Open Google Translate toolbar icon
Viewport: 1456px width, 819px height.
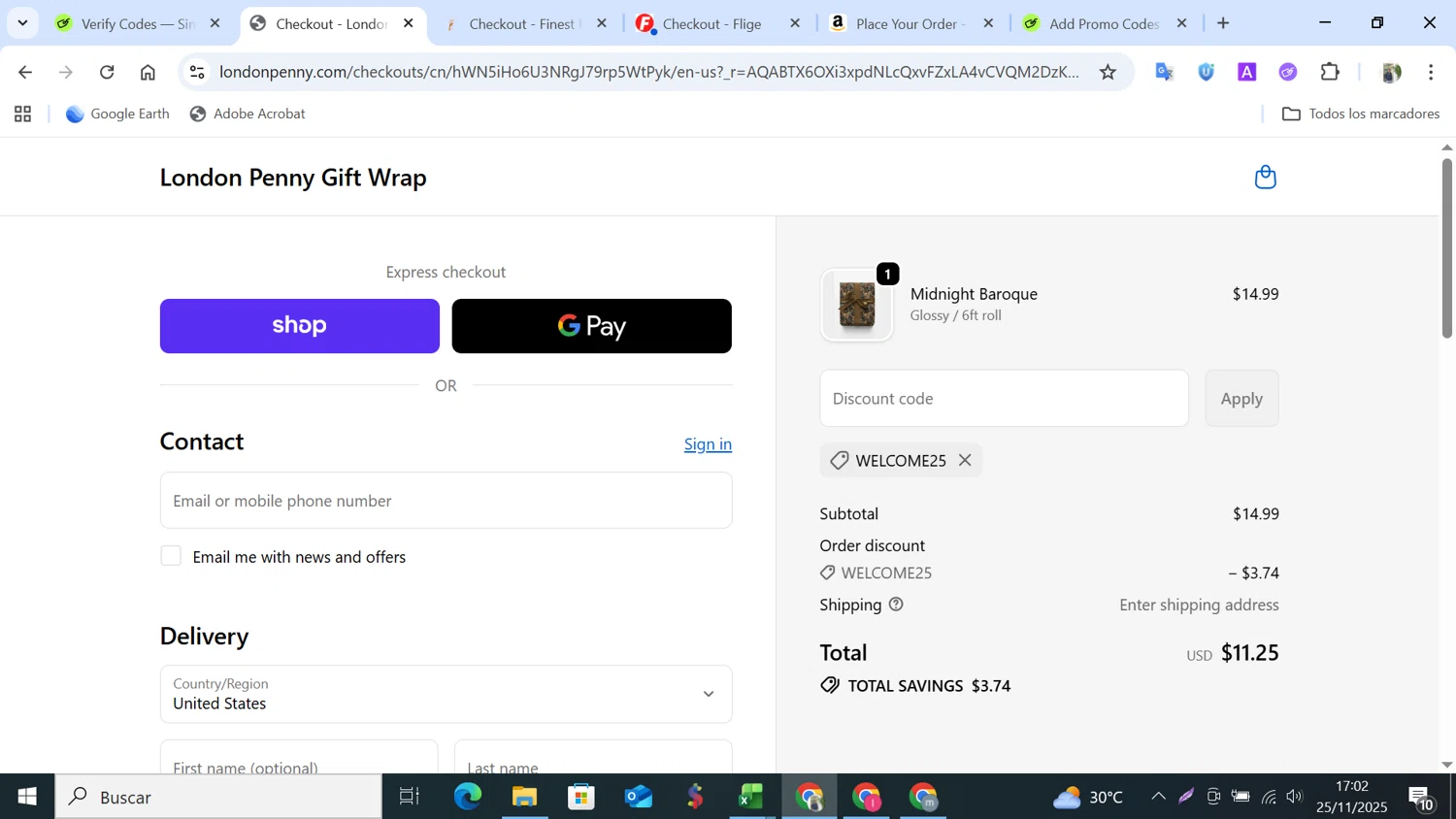pyautogui.click(x=1165, y=72)
